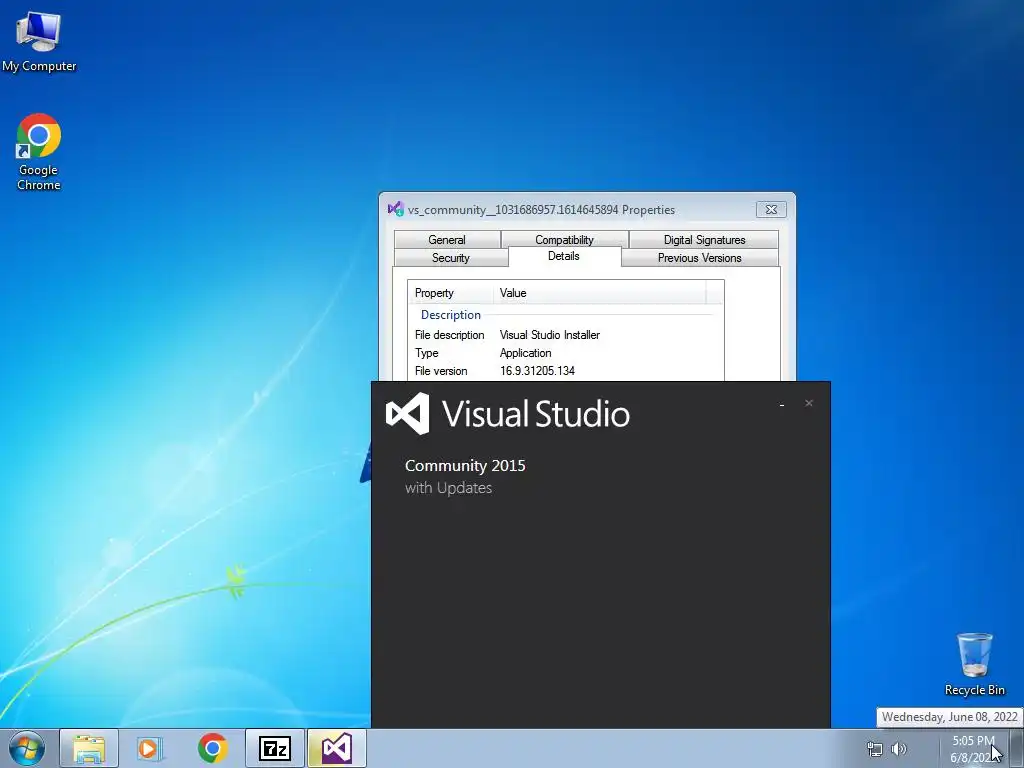Select the Recycle Bin desktop icon
Viewport: 1024px width, 768px height.
(974, 664)
